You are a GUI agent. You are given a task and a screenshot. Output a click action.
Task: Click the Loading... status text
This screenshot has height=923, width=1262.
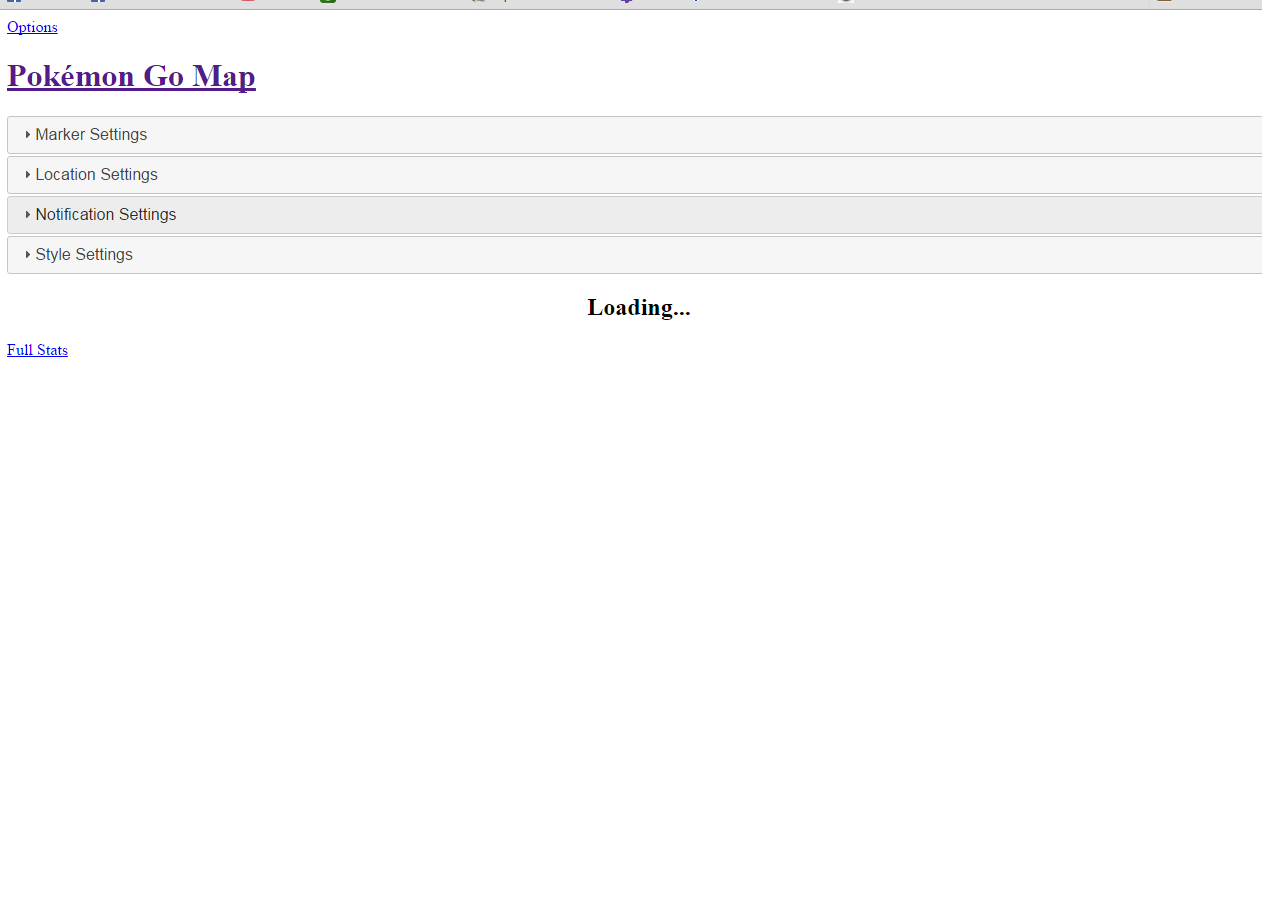[639, 308]
